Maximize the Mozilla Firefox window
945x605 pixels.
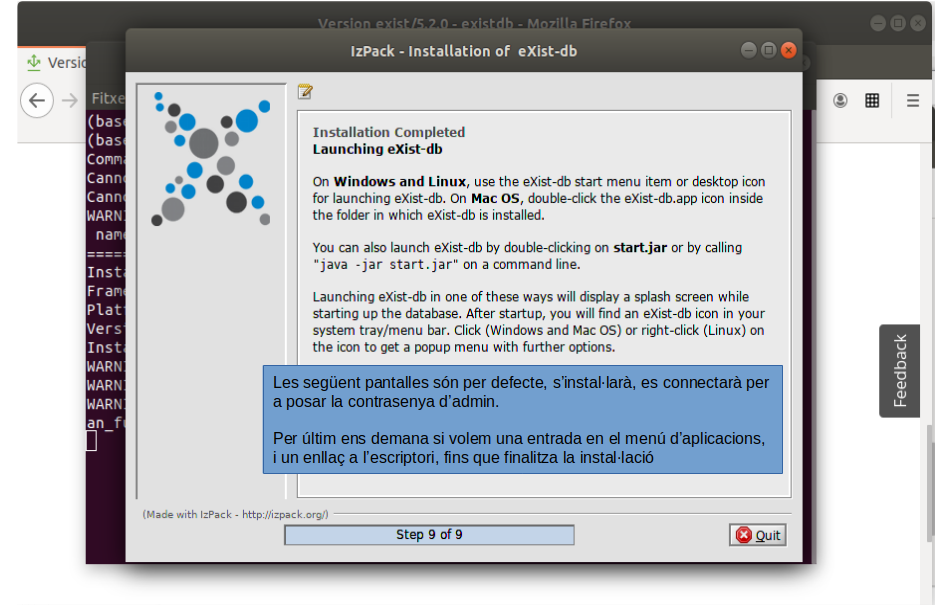coord(898,24)
